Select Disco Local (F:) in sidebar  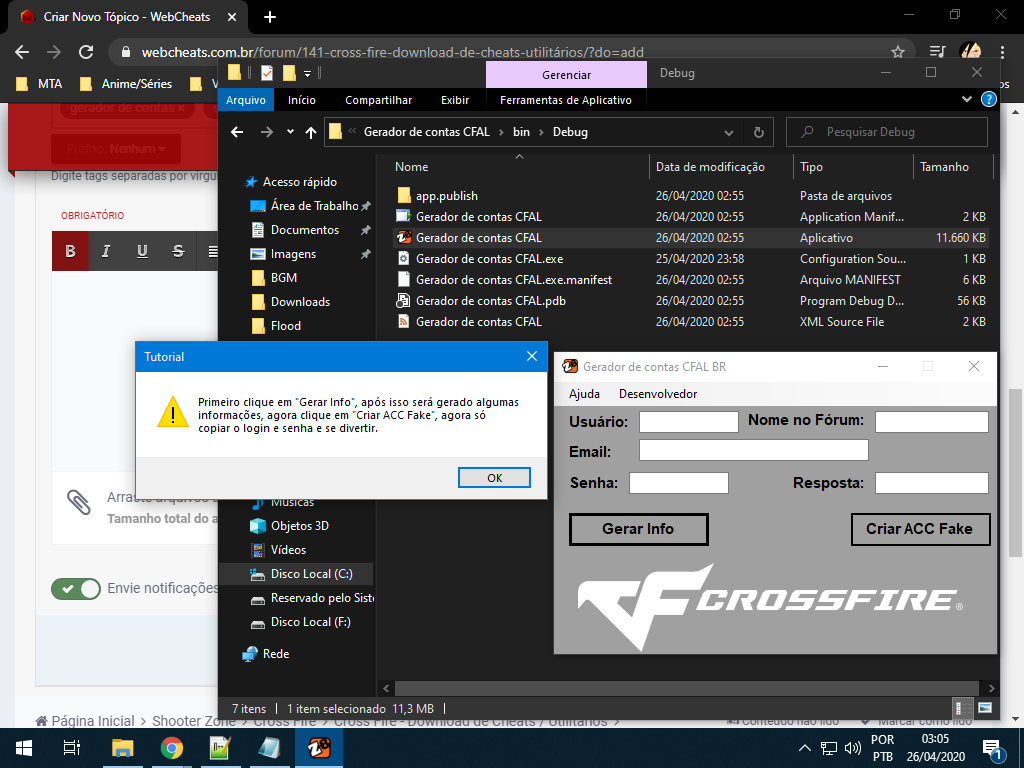[310, 622]
